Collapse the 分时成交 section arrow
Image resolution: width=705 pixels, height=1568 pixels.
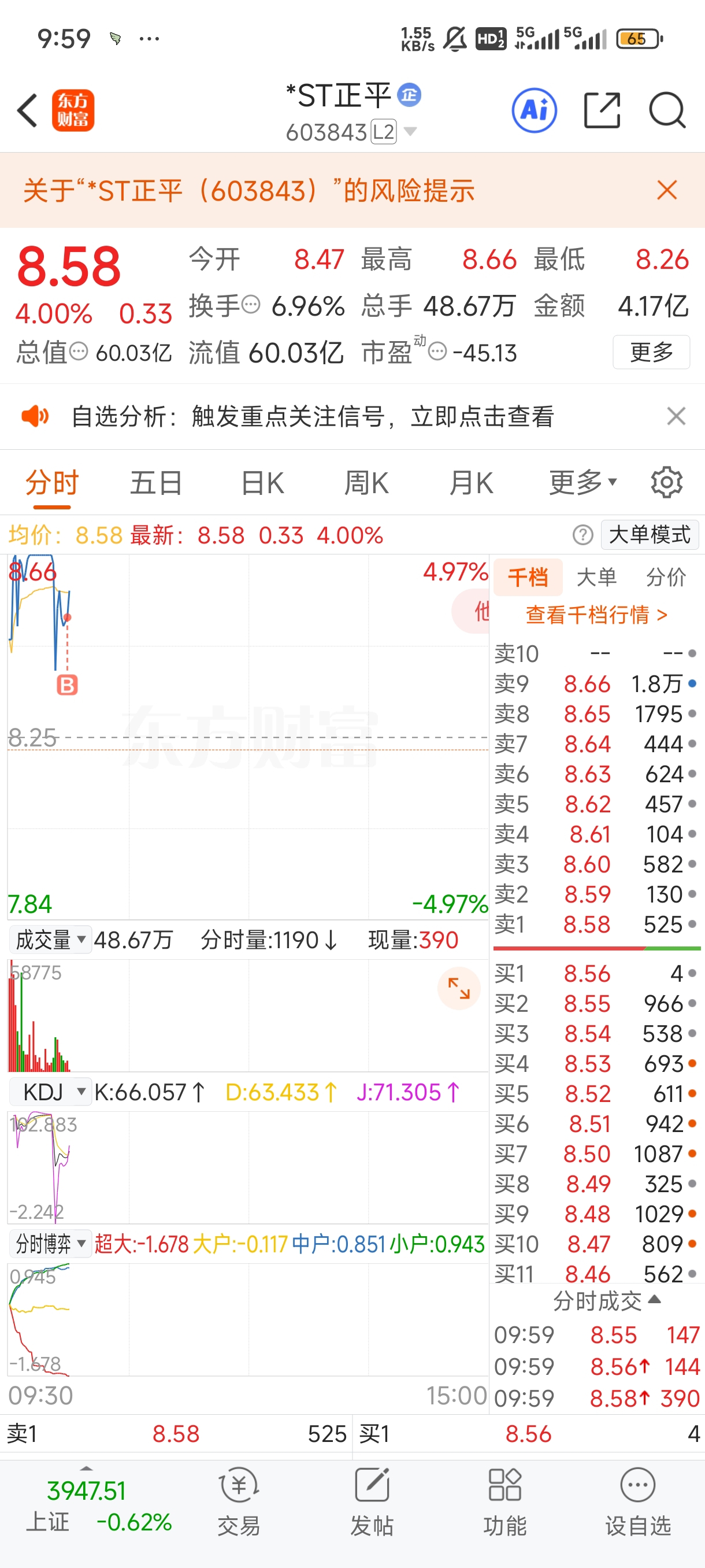click(655, 1300)
